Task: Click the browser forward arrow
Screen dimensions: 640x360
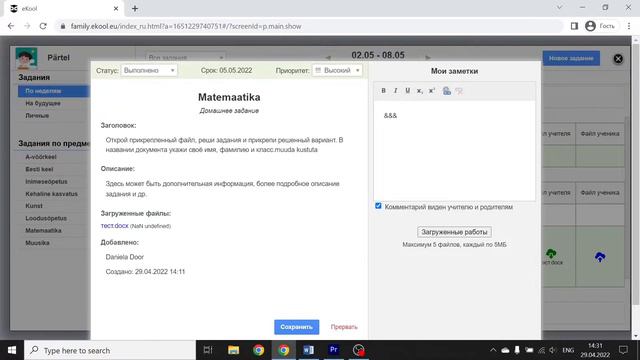Action: [x=27, y=26]
